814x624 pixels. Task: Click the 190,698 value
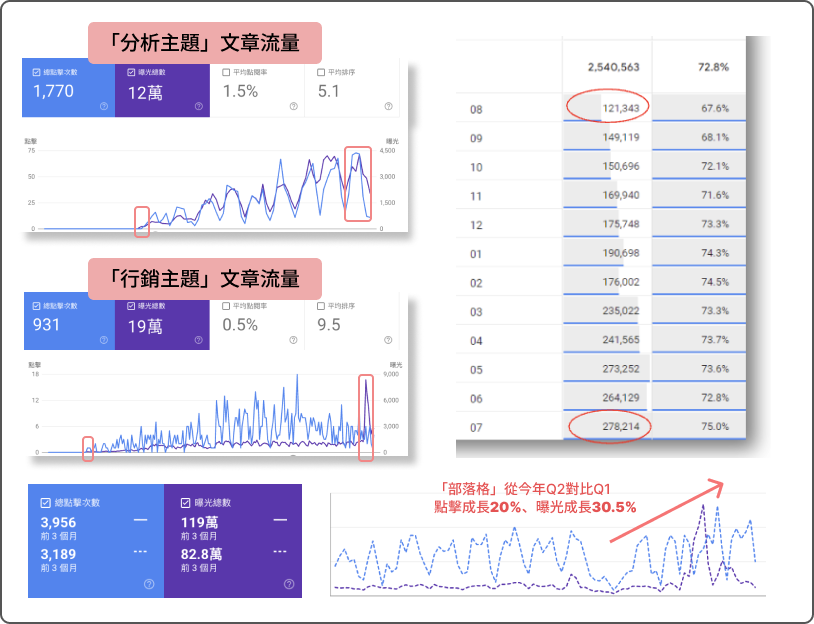click(621, 253)
